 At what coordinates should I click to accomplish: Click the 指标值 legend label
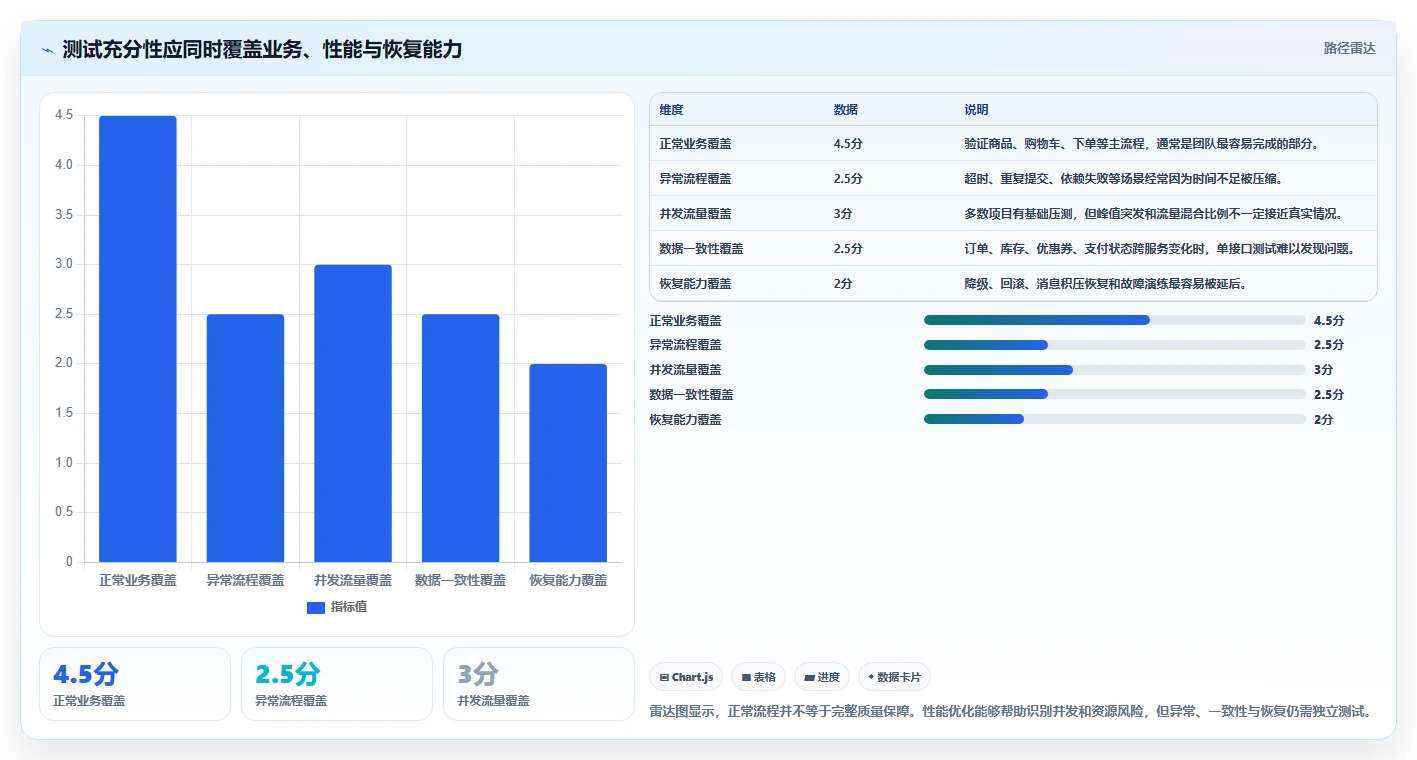click(349, 607)
